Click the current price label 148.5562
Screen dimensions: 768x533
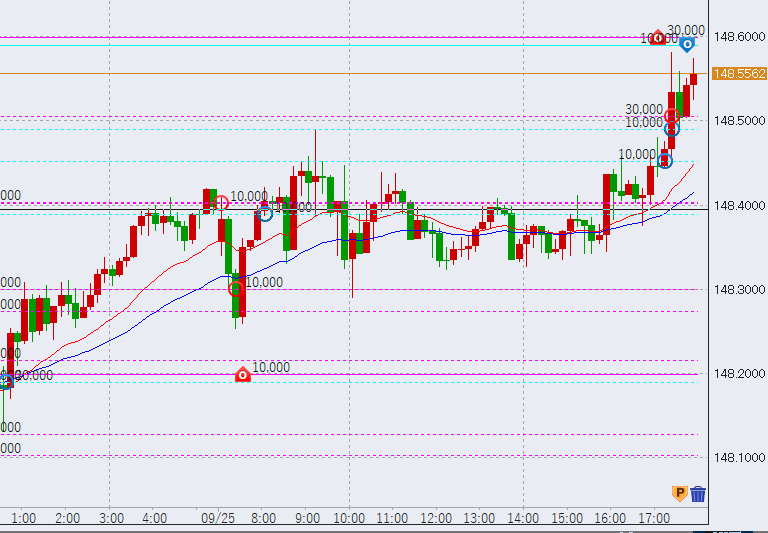(738, 73)
